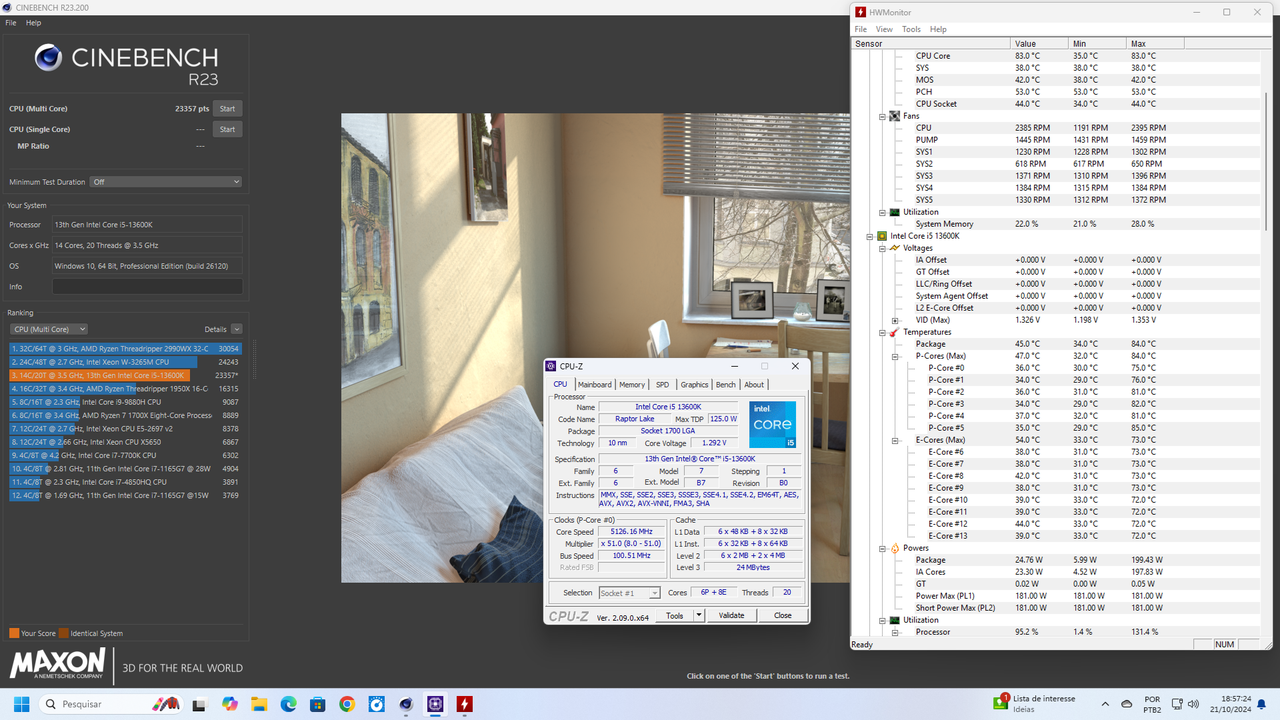The height and width of the screenshot is (720, 1280).
Task: Click the Validate button in CPU-Z
Action: coord(731,615)
